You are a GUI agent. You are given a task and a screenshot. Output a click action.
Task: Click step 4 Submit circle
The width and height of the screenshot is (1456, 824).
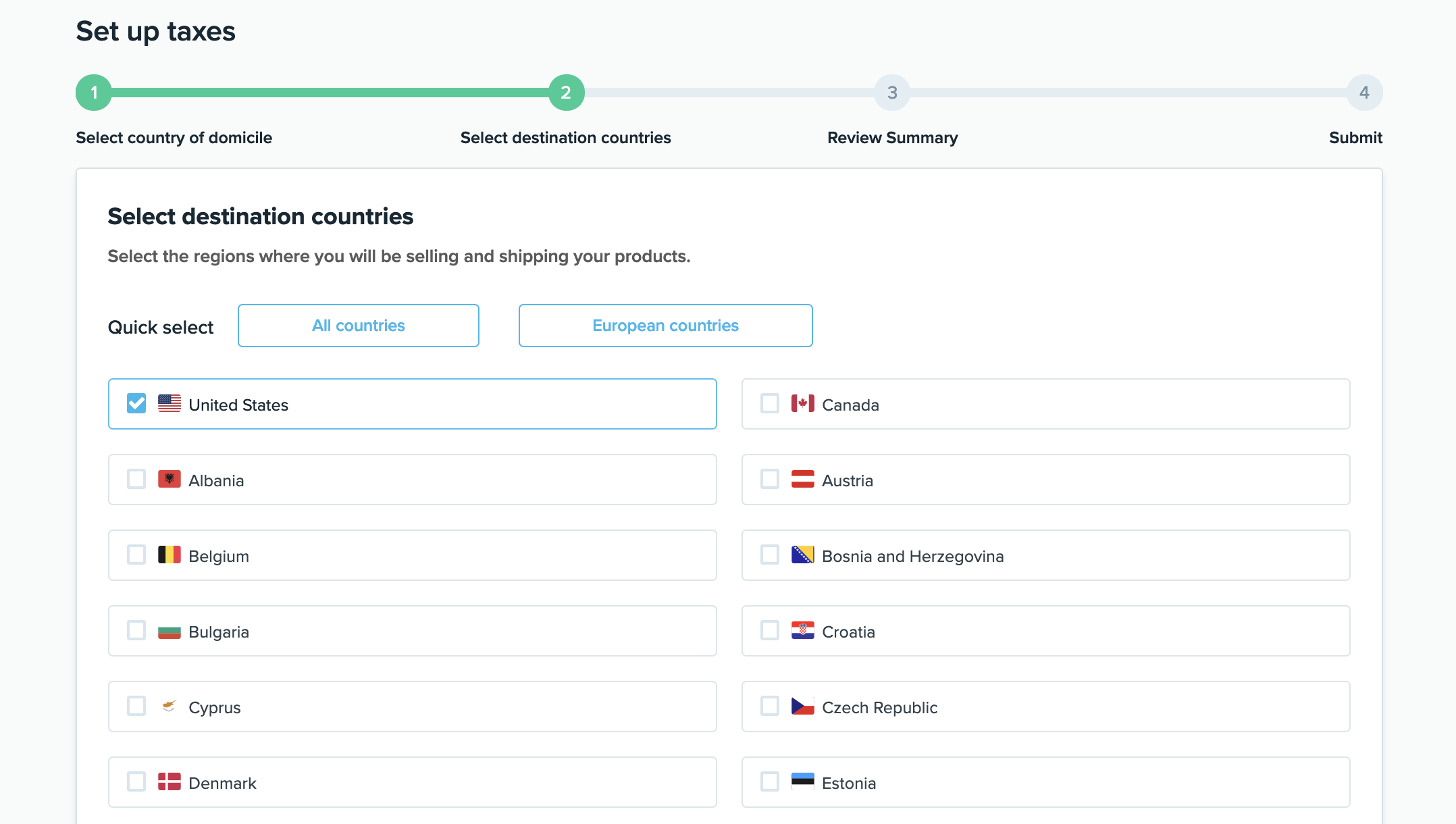[1364, 93]
